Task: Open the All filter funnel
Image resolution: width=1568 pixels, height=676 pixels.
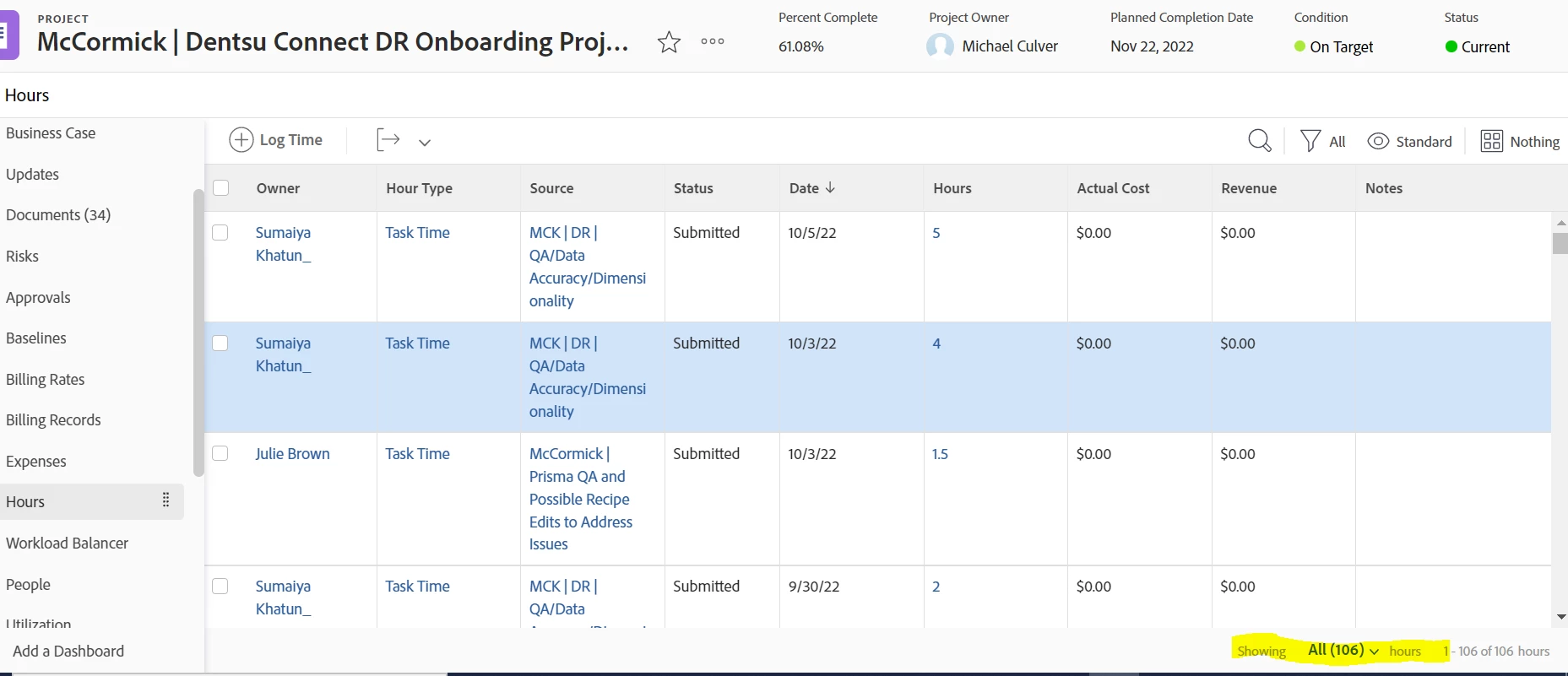Action: pos(1310,141)
